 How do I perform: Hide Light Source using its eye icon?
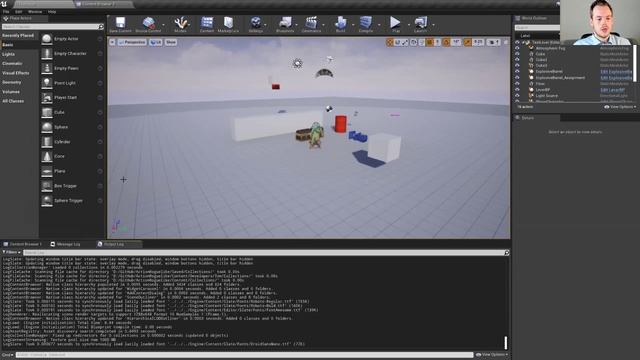(x=517, y=96)
